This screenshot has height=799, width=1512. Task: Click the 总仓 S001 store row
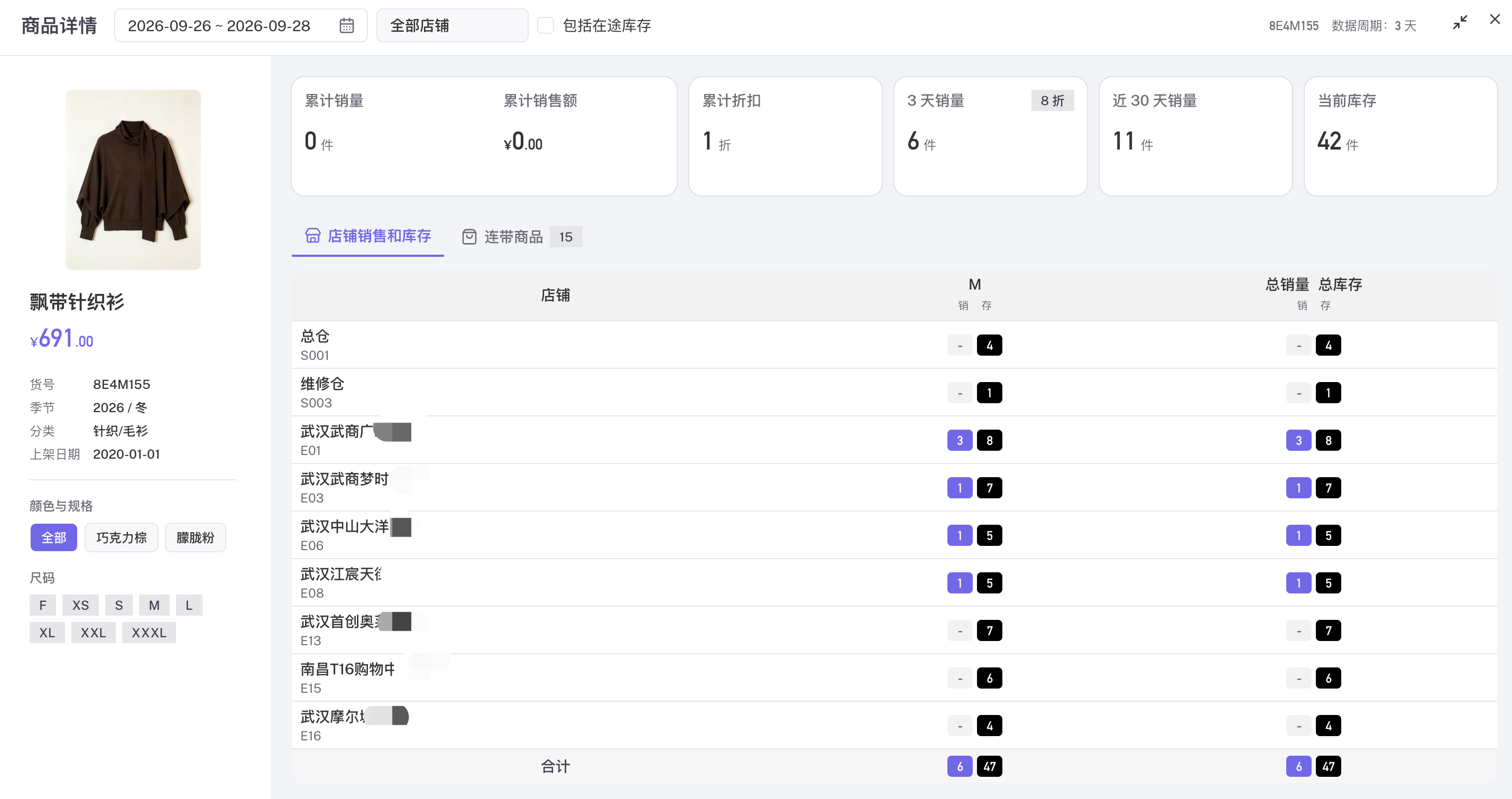point(894,345)
